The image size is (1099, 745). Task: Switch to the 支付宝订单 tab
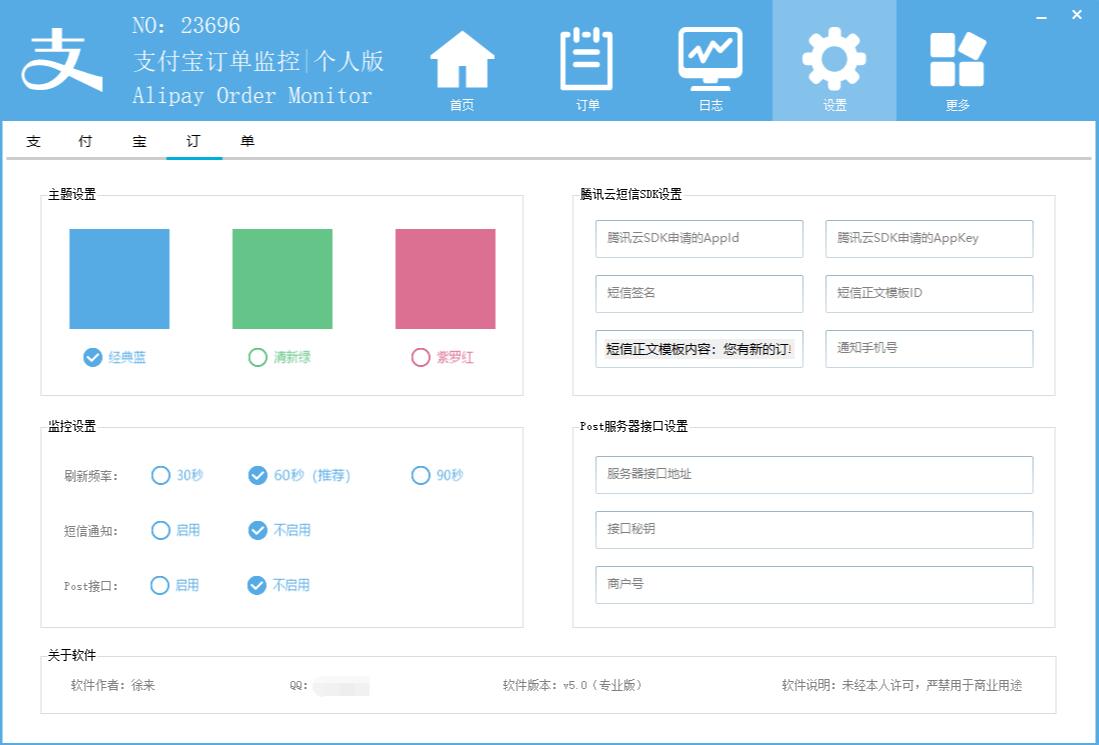[140, 141]
